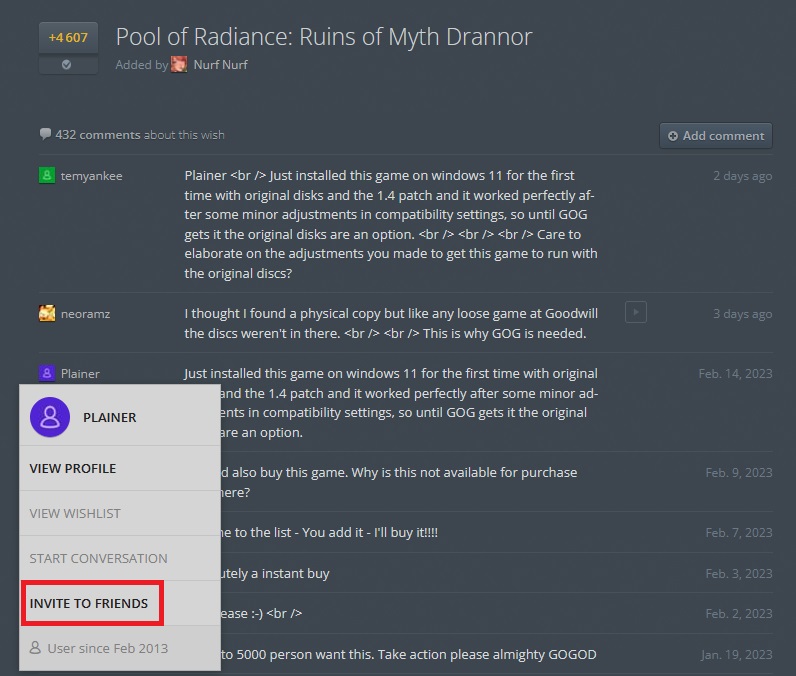Click neoramz's comment about Goodwill physical copy

tap(391, 323)
